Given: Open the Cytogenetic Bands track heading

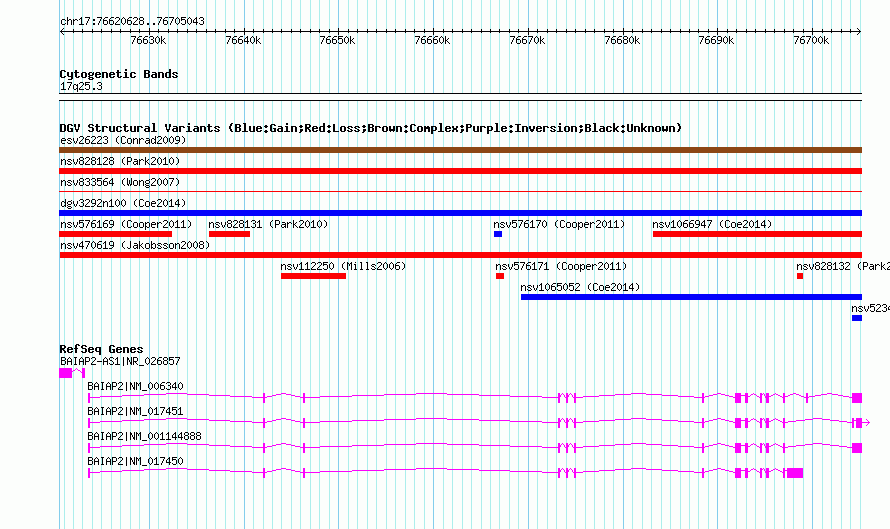Looking at the screenshot, I should (119, 74).
